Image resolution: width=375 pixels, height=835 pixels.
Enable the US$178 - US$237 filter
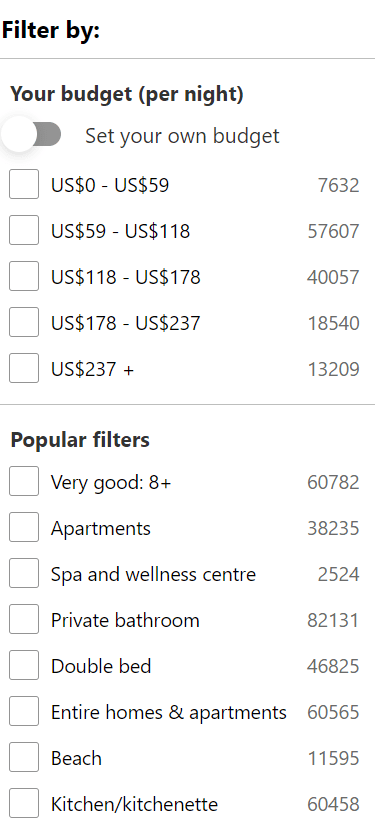tap(24, 322)
